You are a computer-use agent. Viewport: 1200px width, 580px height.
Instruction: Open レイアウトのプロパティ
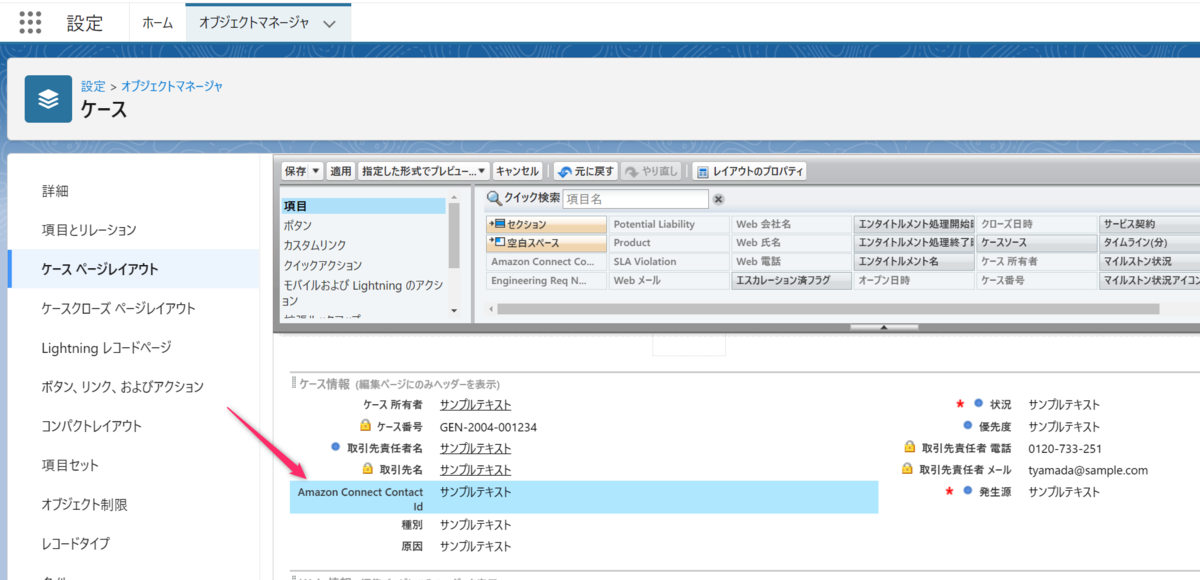point(750,171)
